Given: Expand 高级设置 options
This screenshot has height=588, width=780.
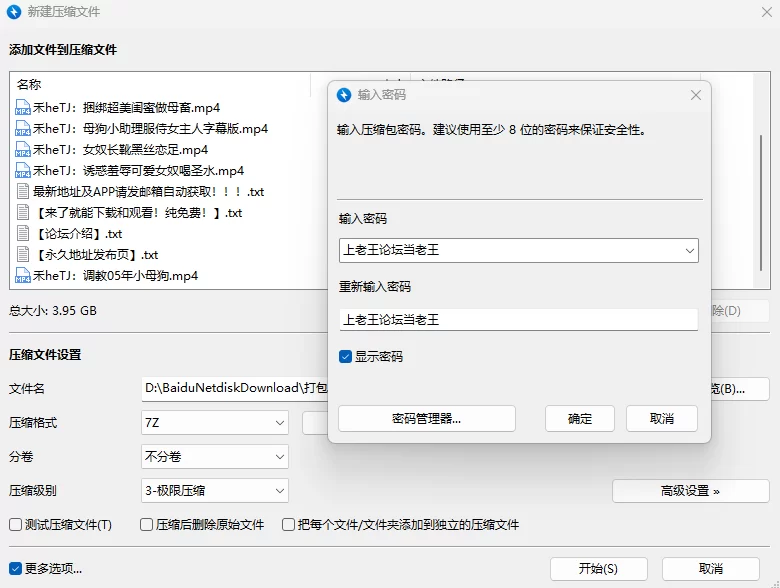Looking at the screenshot, I should pos(690,491).
